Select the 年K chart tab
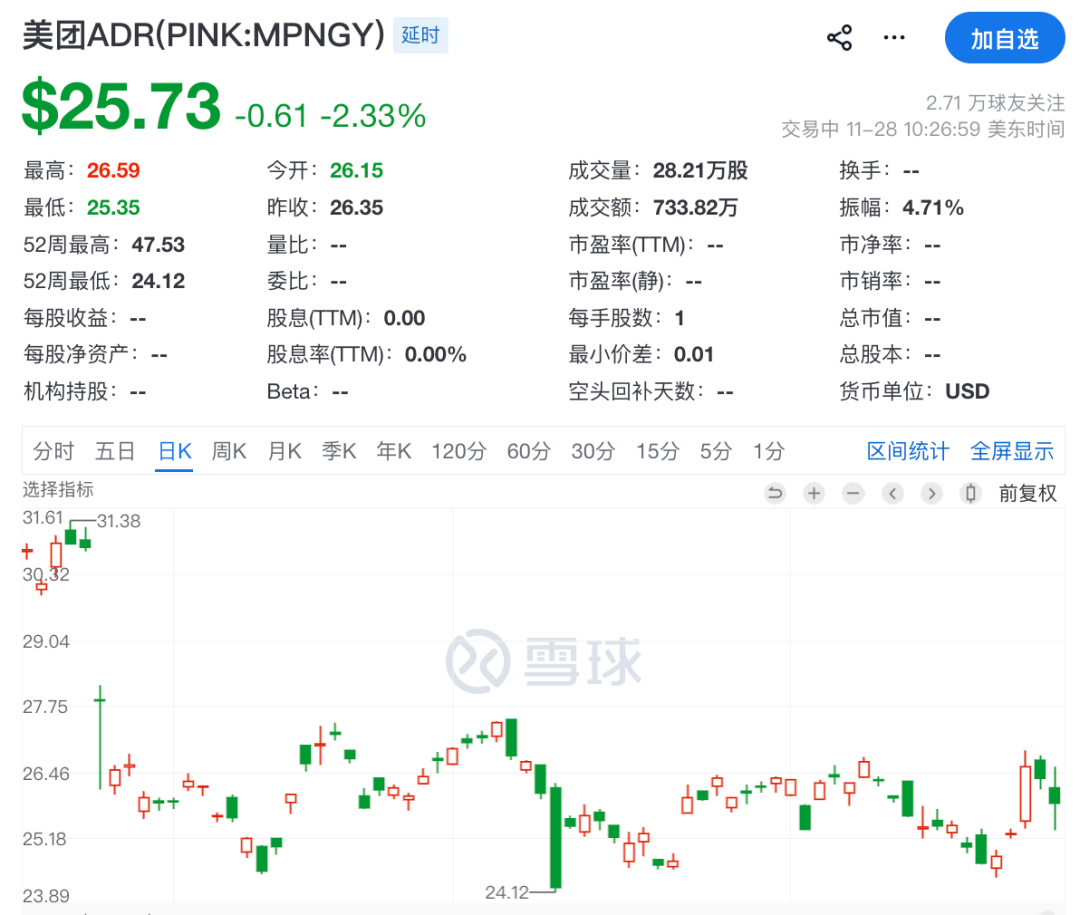 coord(394,451)
